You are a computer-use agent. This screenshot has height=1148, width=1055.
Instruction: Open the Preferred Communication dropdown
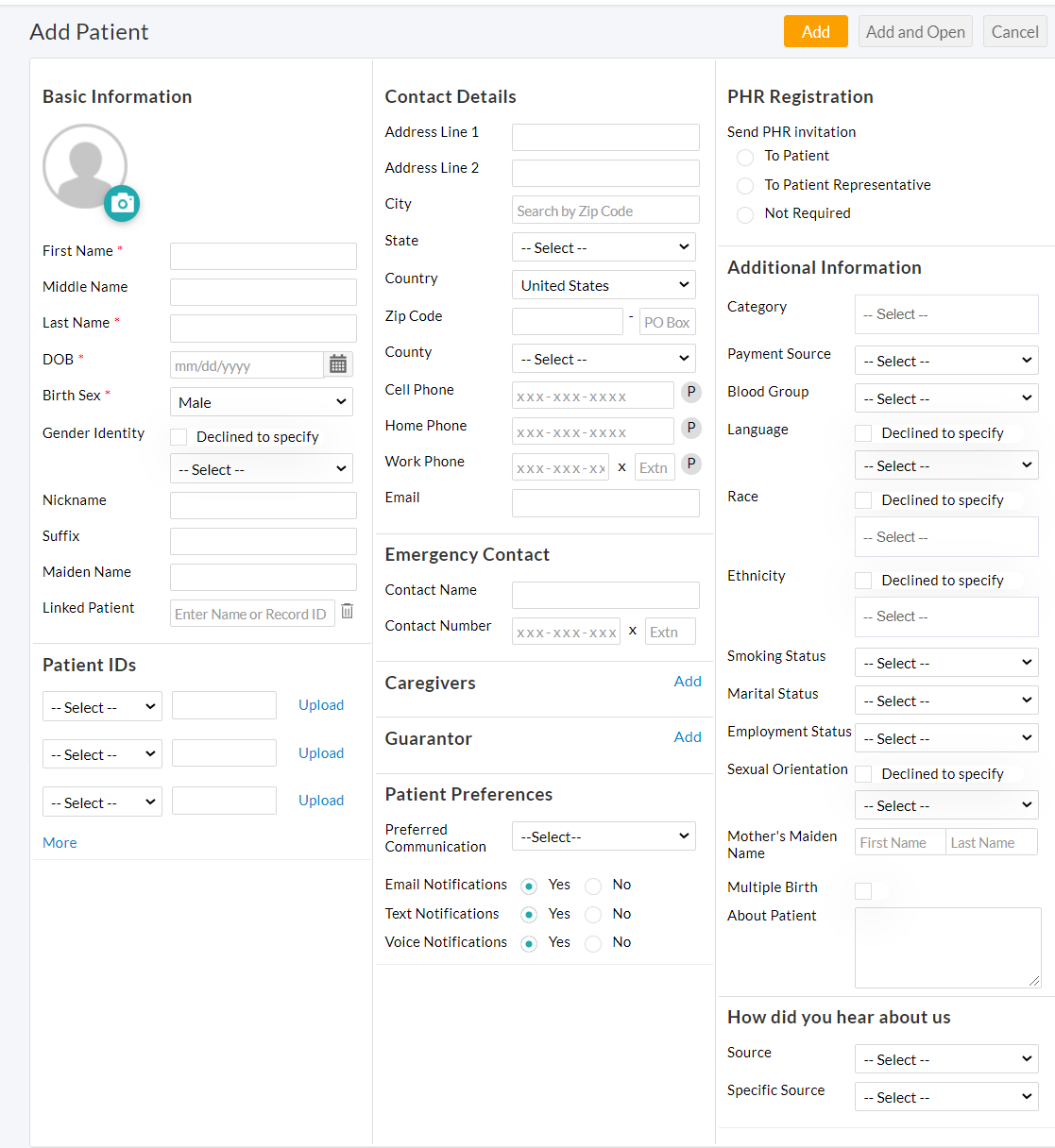click(604, 836)
